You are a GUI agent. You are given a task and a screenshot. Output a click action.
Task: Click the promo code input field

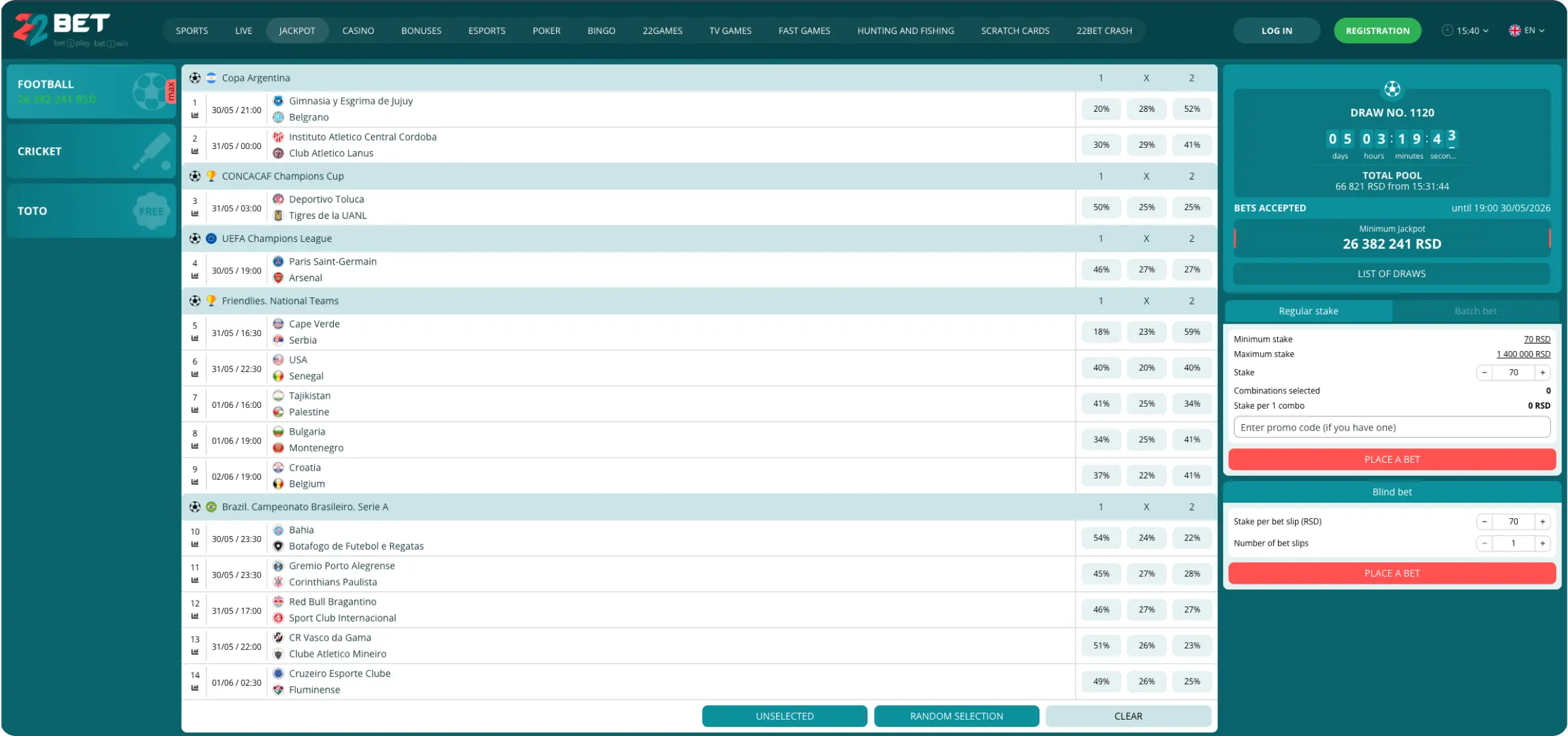pos(1392,427)
